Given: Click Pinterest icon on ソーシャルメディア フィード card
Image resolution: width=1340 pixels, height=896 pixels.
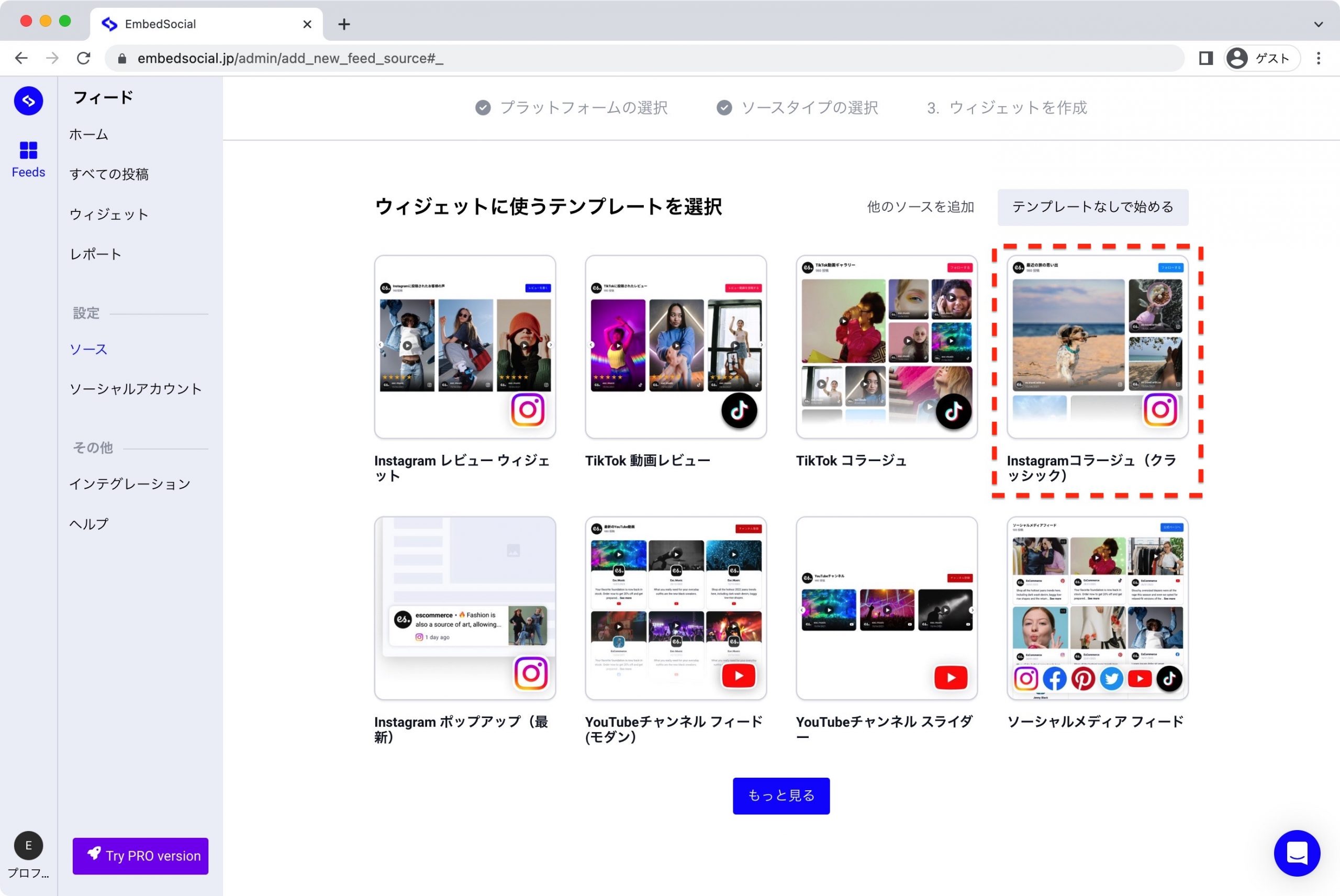Looking at the screenshot, I should click(1083, 679).
